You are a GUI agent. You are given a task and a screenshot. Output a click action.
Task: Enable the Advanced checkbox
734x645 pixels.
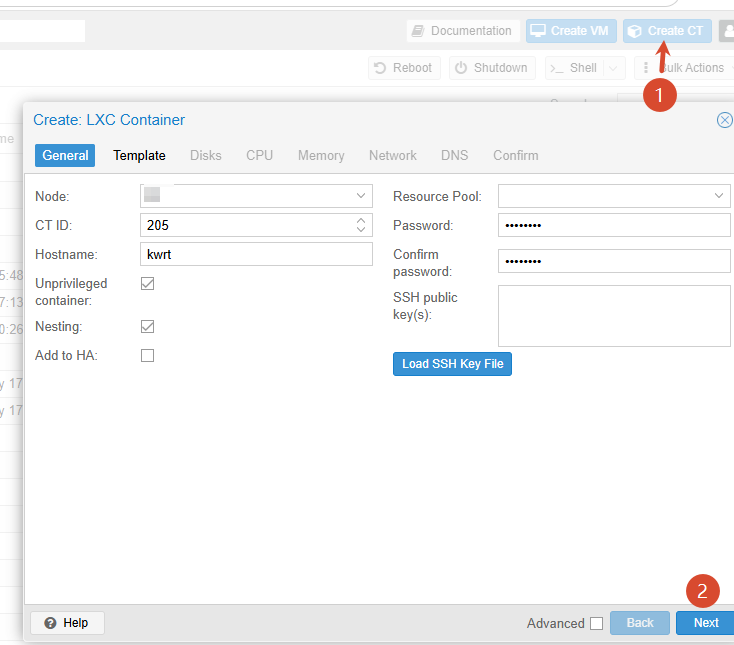(596, 623)
